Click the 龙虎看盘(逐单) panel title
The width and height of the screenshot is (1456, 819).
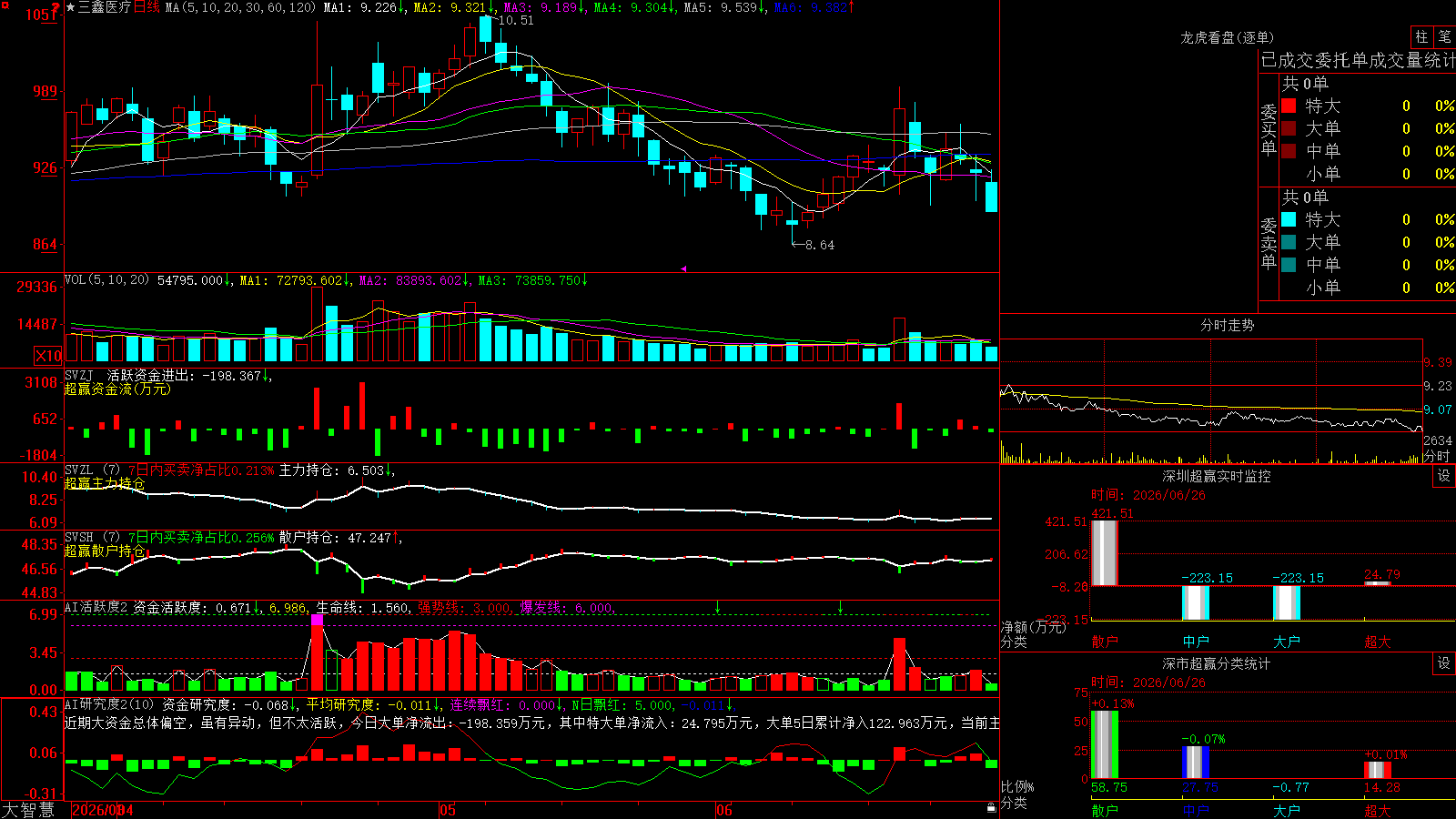1228,37
